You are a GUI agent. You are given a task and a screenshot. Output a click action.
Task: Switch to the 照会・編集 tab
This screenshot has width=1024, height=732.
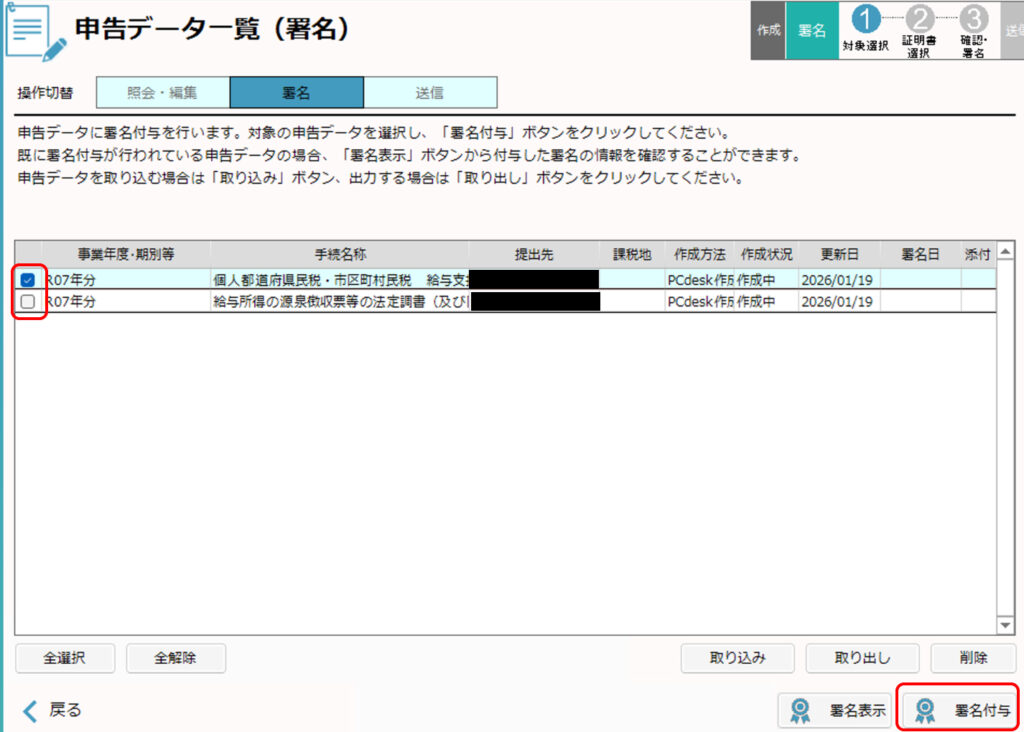(163, 92)
